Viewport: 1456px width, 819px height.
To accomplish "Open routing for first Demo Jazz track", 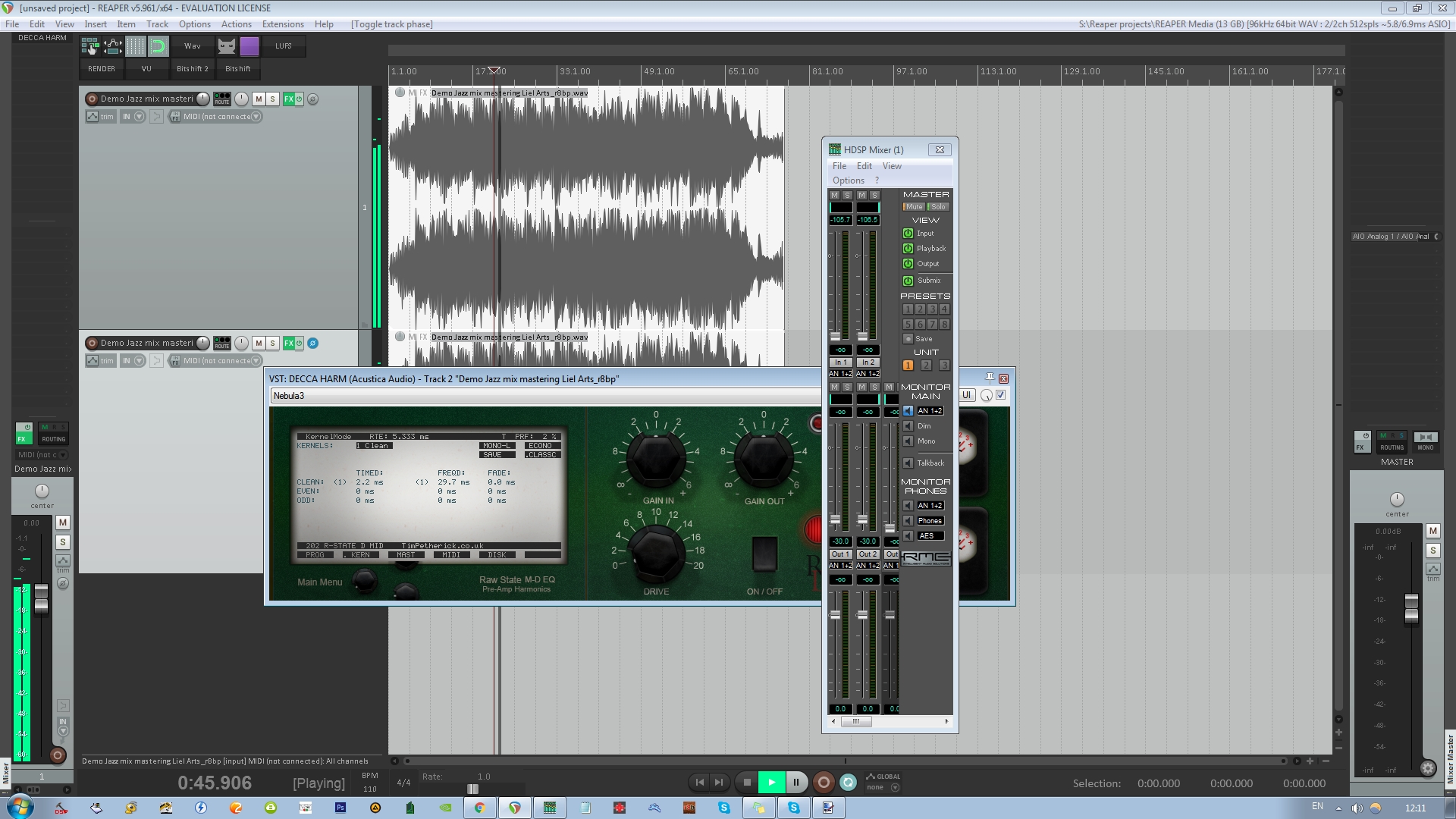I will click(x=221, y=99).
